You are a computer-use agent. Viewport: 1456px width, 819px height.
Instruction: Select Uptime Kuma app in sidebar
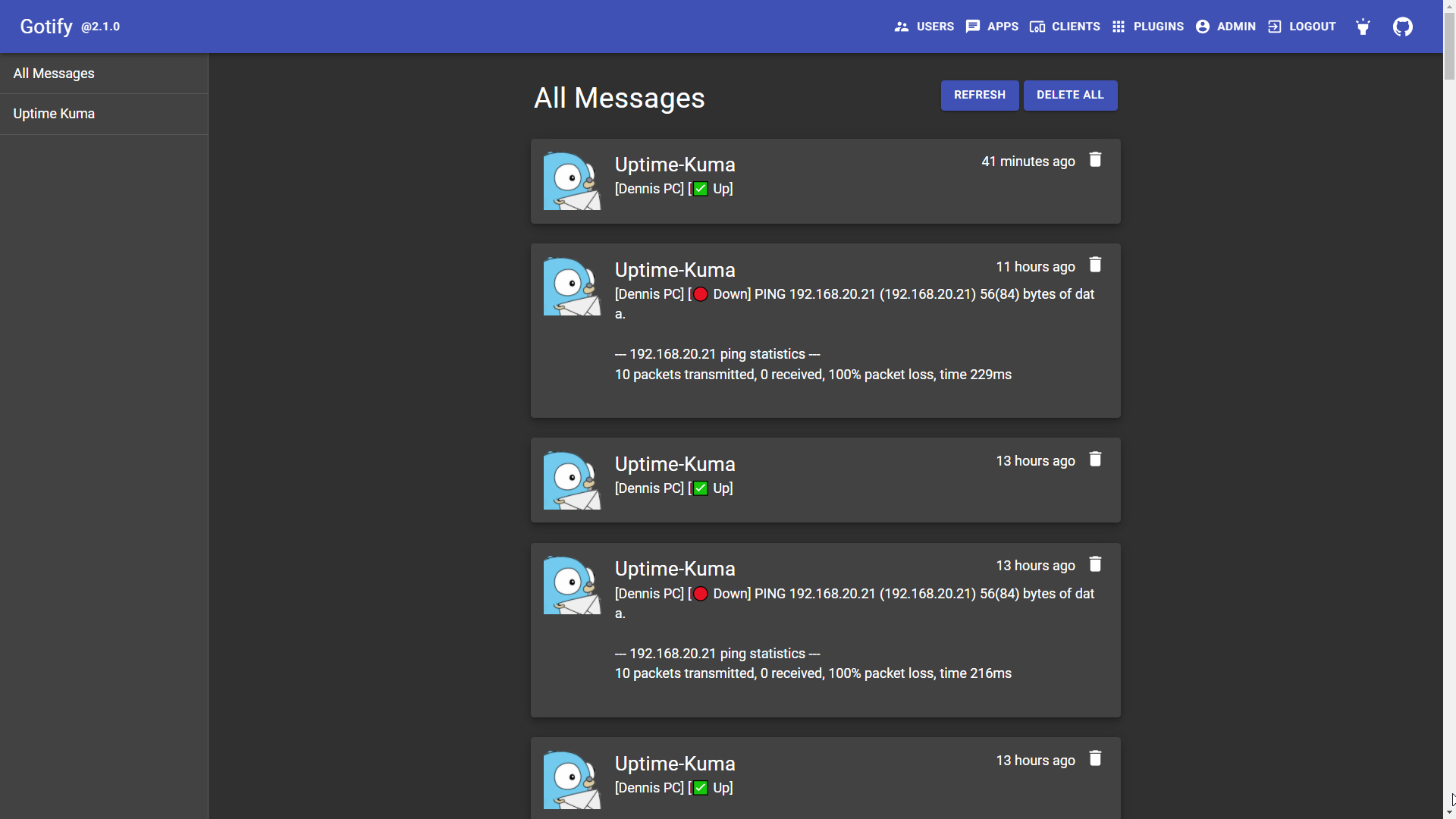(54, 114)
